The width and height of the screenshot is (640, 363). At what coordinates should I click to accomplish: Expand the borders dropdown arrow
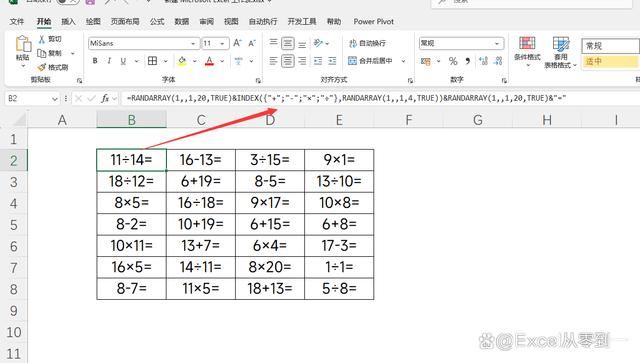(x=166, y=61)
